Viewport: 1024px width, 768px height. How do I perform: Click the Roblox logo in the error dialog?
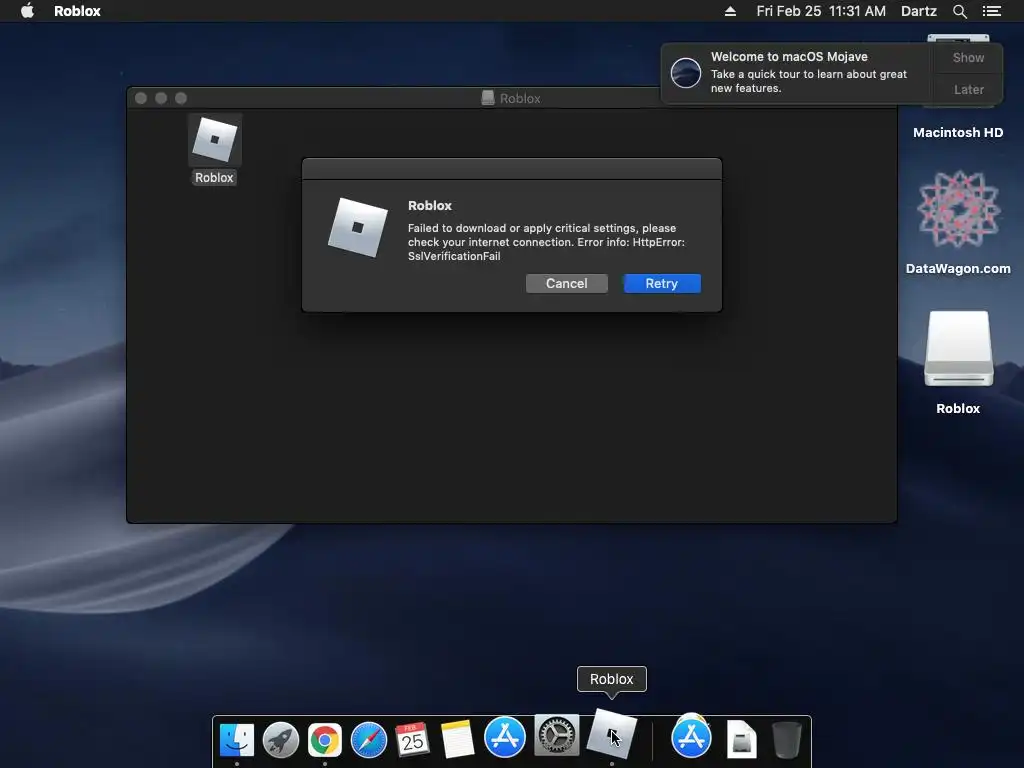358,227
